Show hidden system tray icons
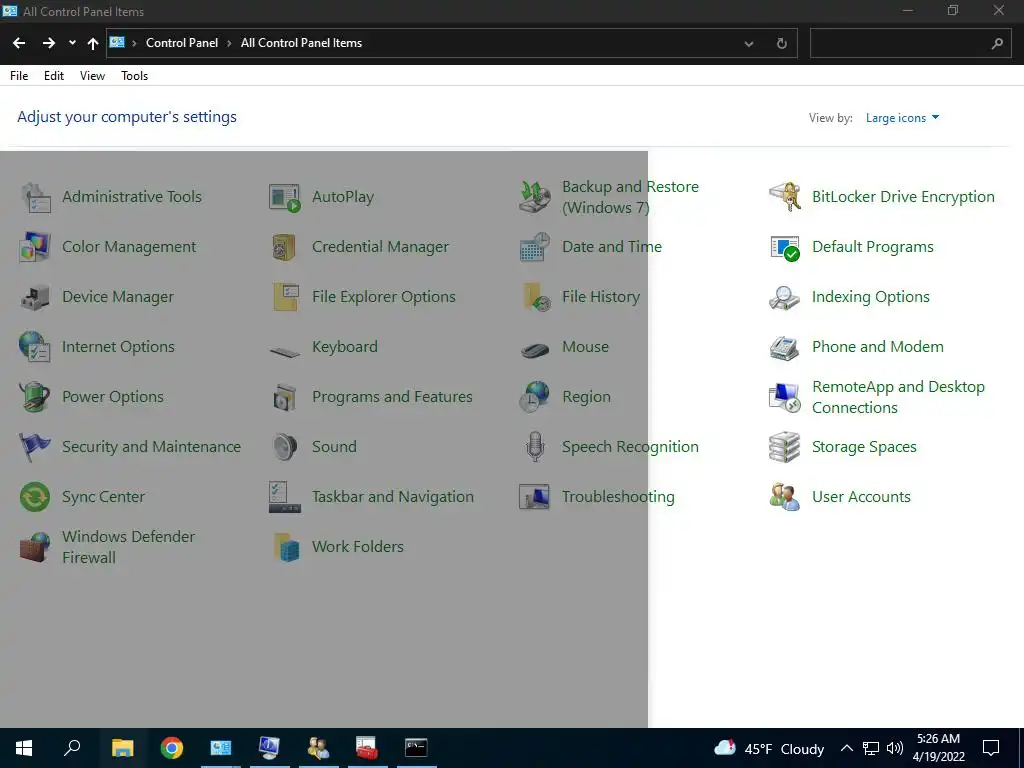The image size is (1024, 768). click(846, 748)
